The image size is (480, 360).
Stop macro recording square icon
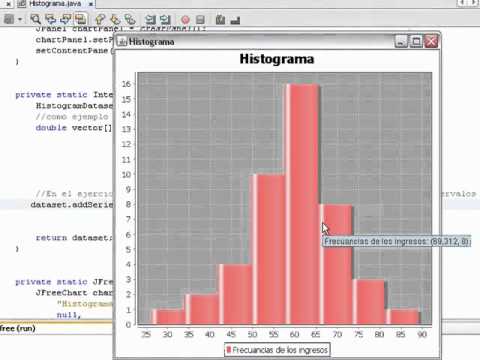click(200, 20)
